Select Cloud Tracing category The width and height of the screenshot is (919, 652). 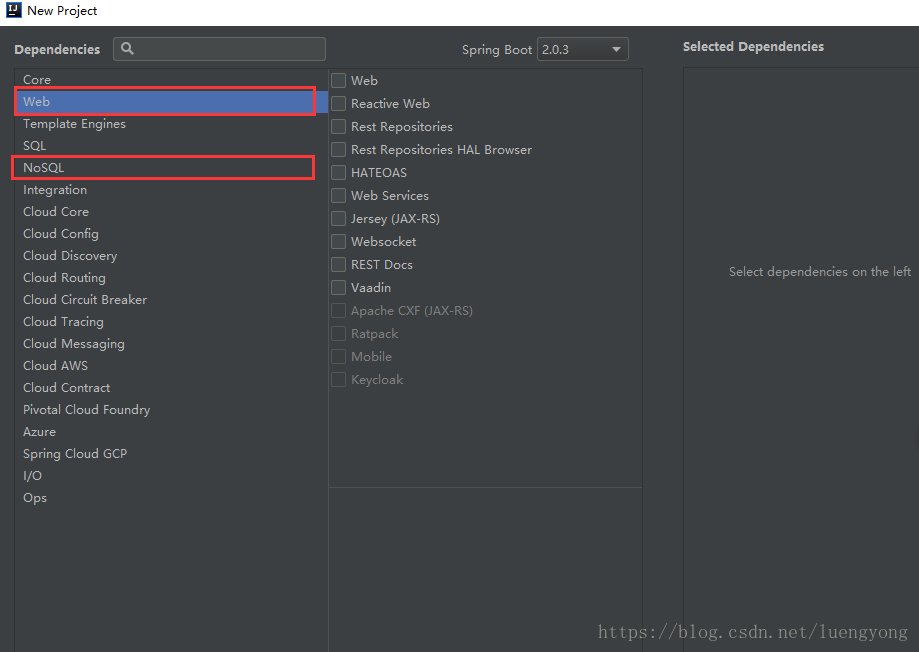171,321
